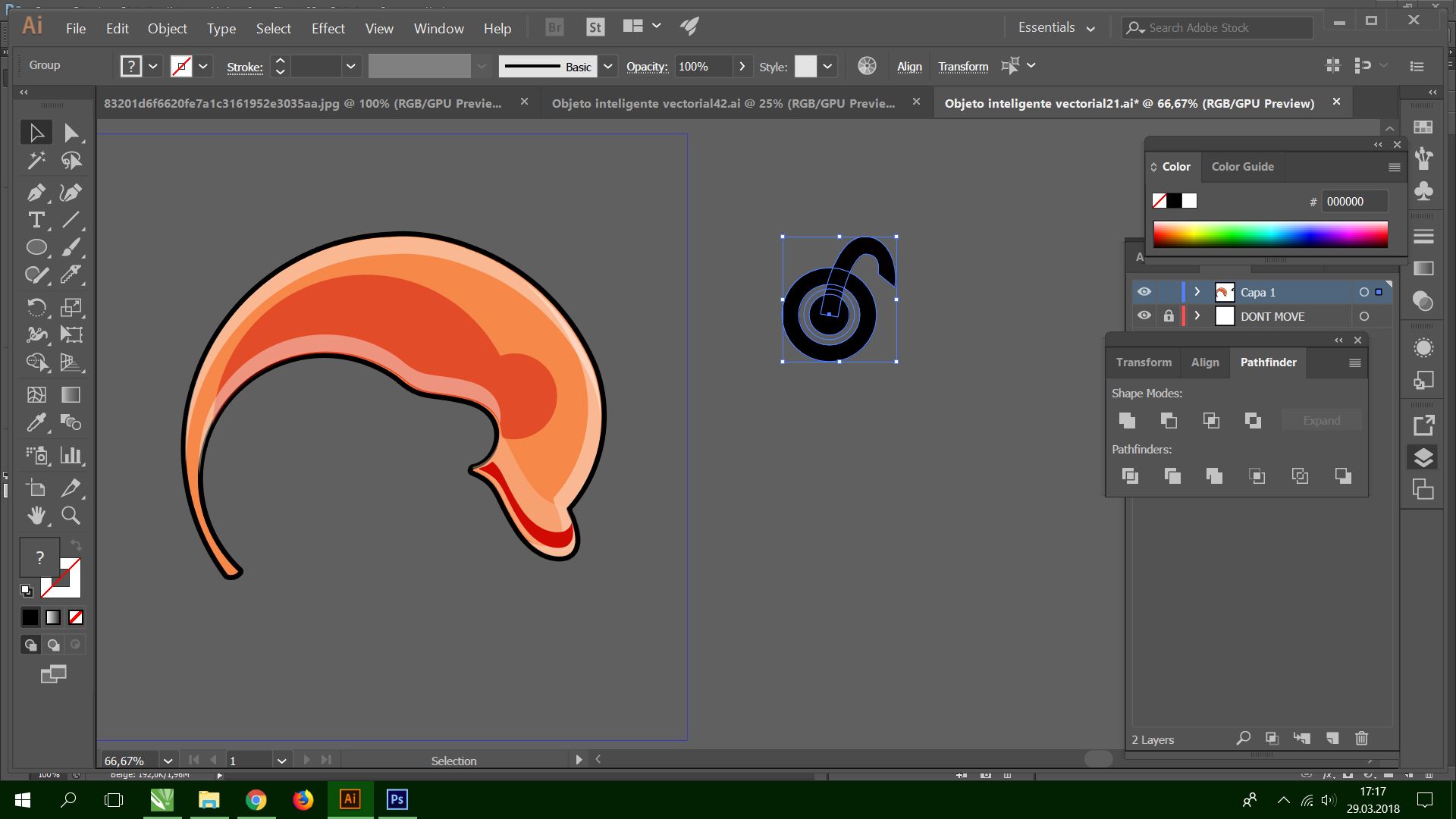Switch to the Color Guide tab
This screenshot has height=819, width=1456.
1242,166
